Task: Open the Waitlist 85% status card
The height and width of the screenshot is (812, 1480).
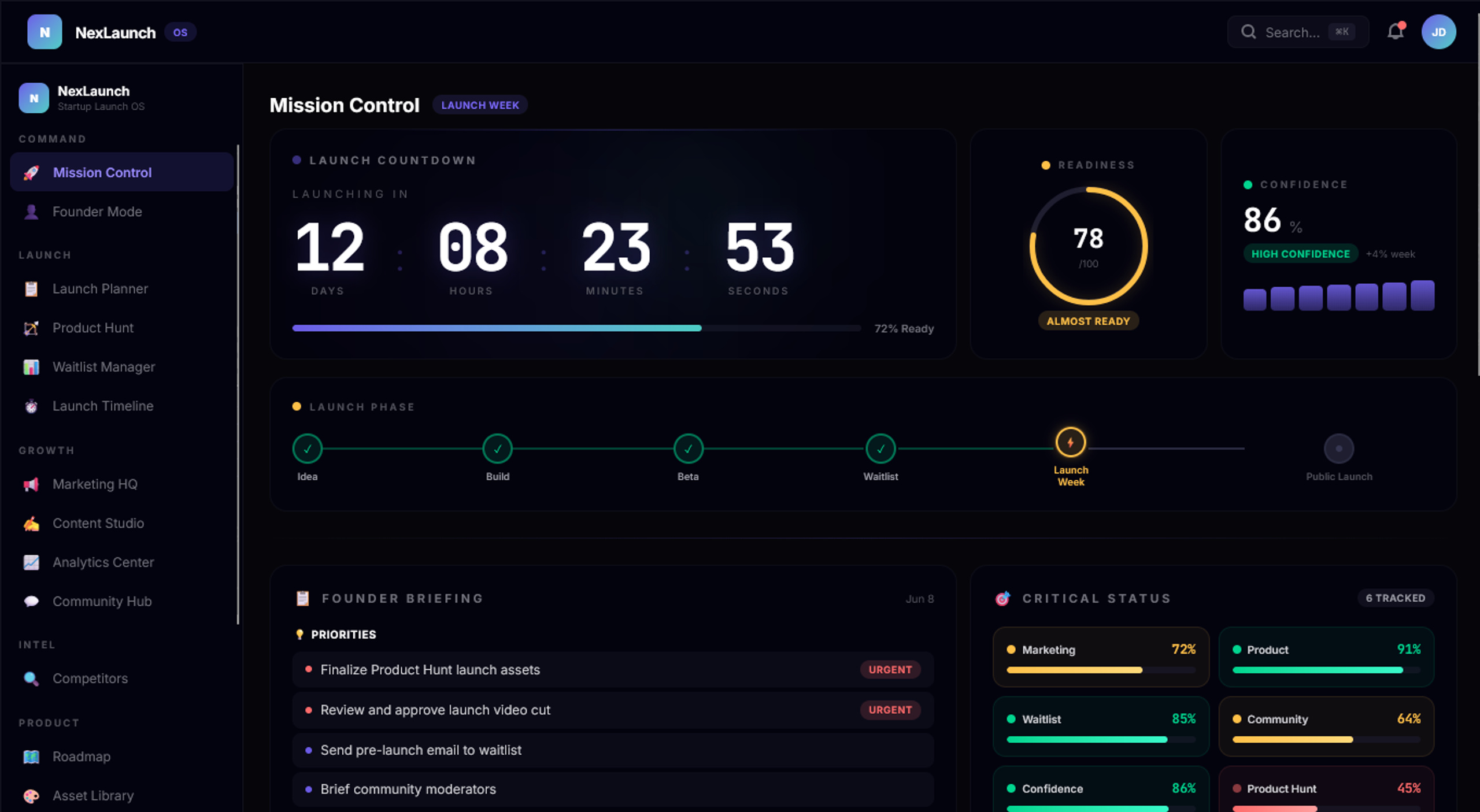Action: (1101, 726)
